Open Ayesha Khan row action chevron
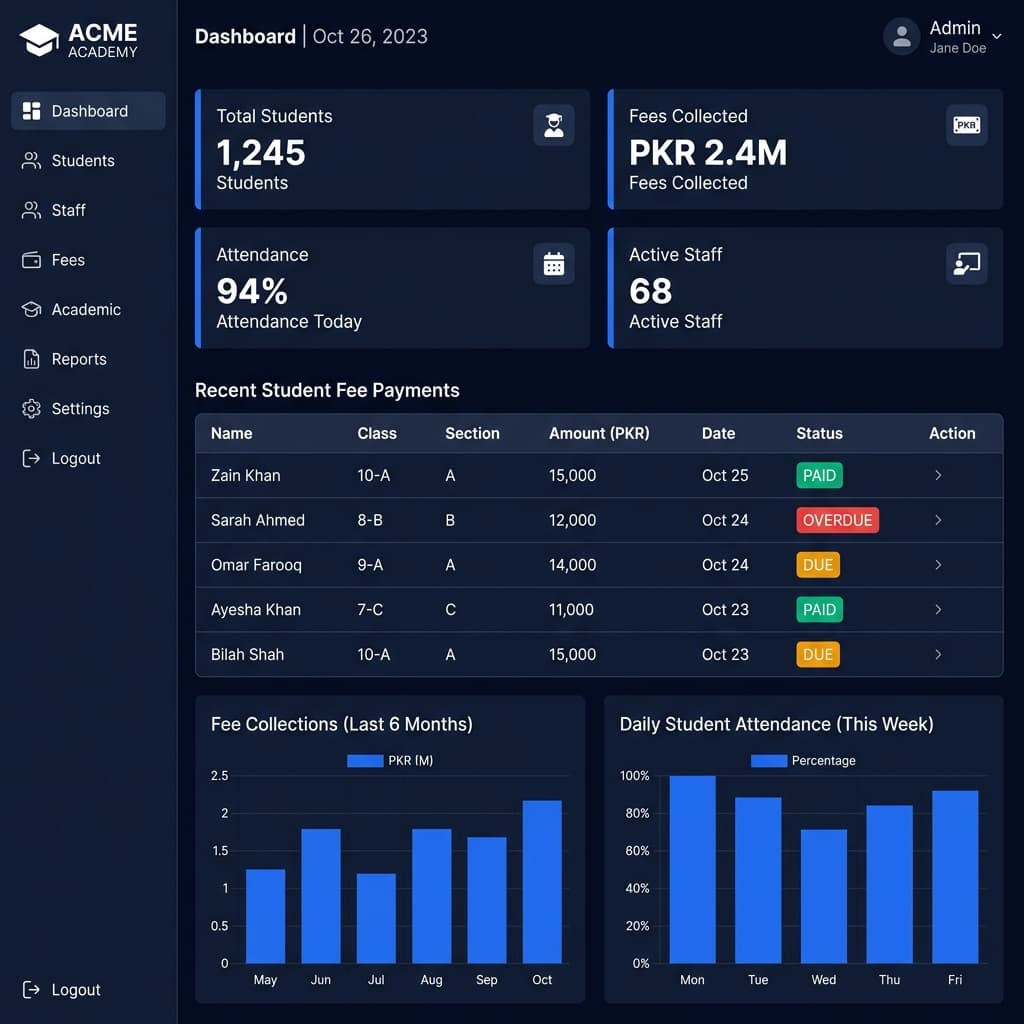 coord(938,609)
